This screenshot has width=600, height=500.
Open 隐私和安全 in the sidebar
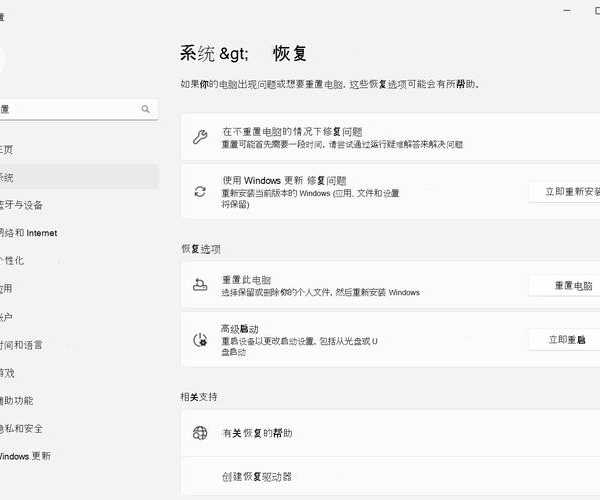[x=78, y=428]
